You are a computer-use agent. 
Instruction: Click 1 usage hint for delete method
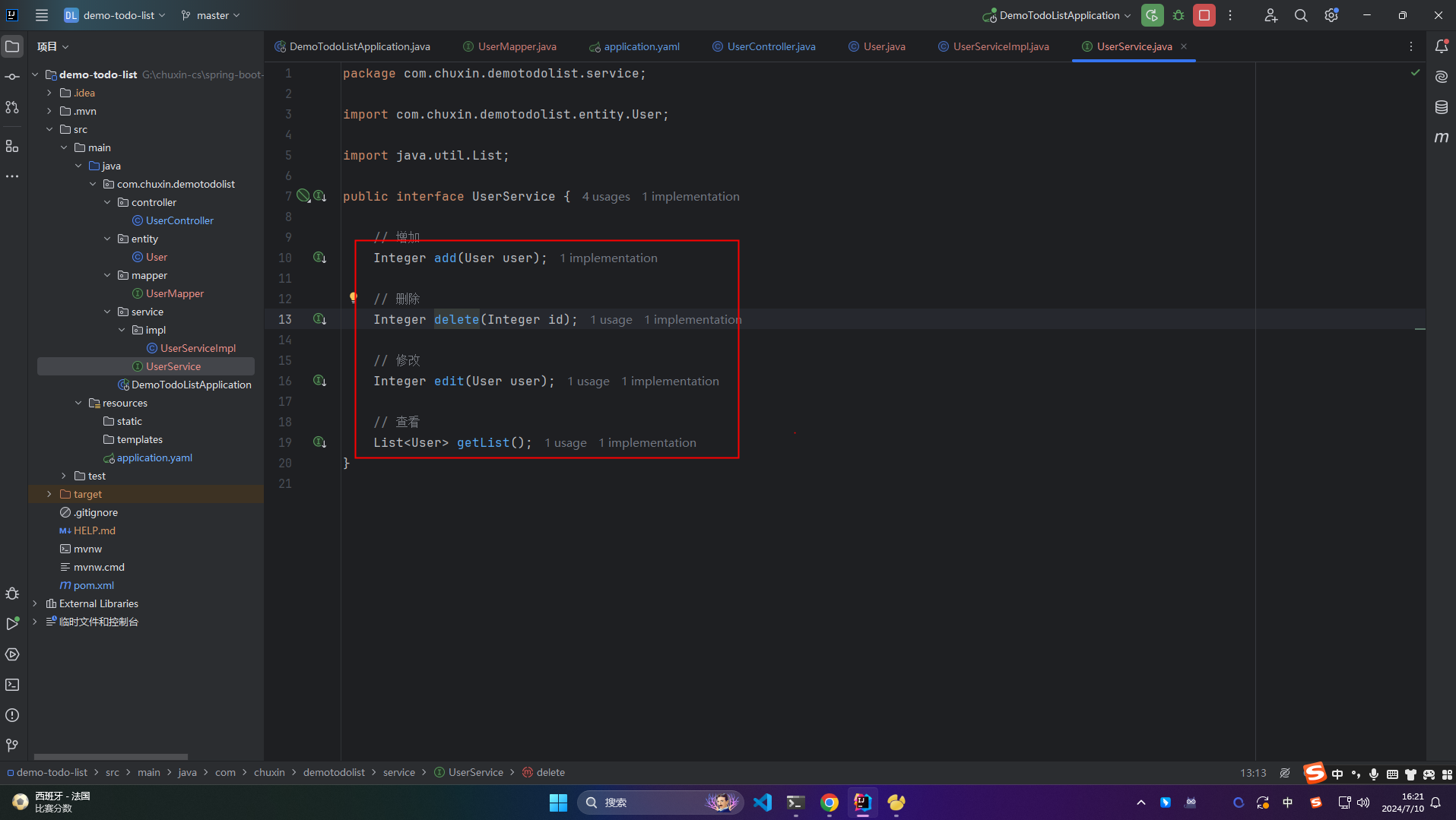(611, 320)
